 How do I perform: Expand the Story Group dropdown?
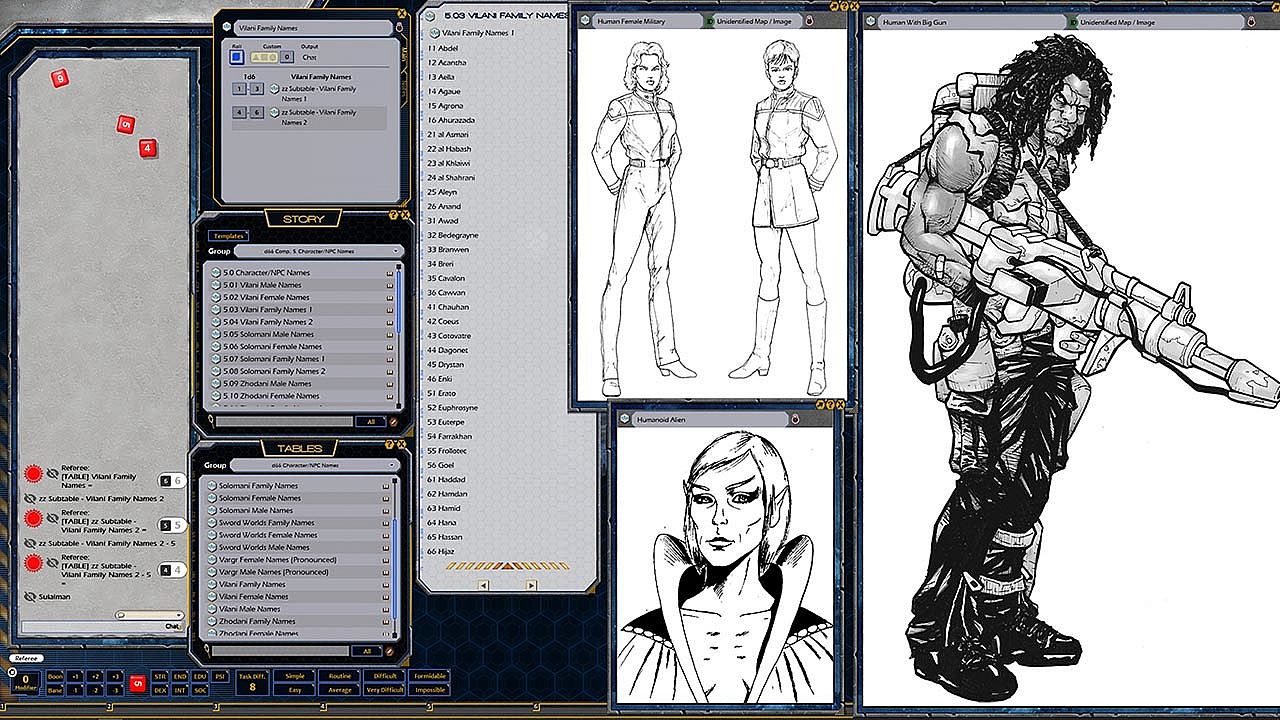click(x=318, y=251)
